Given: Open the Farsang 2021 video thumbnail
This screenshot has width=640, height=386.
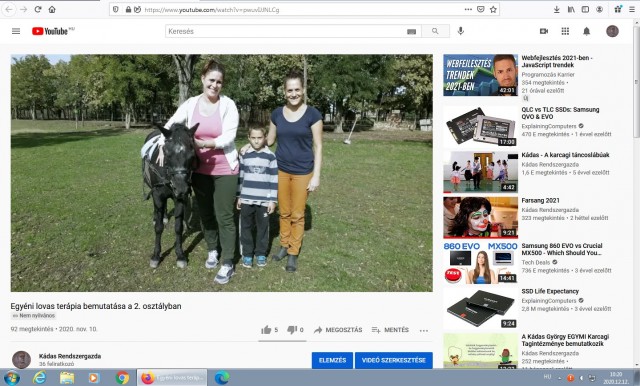Looking at the screenshot, I should pos(480,217).
